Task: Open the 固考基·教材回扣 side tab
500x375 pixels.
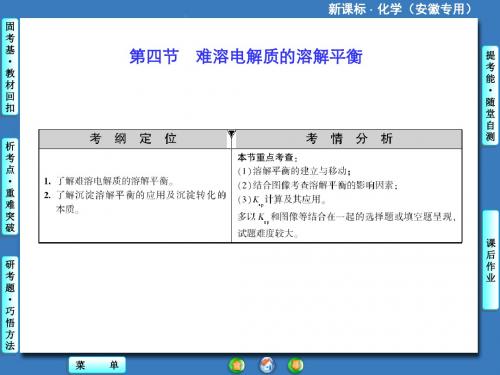Action: 10,67
